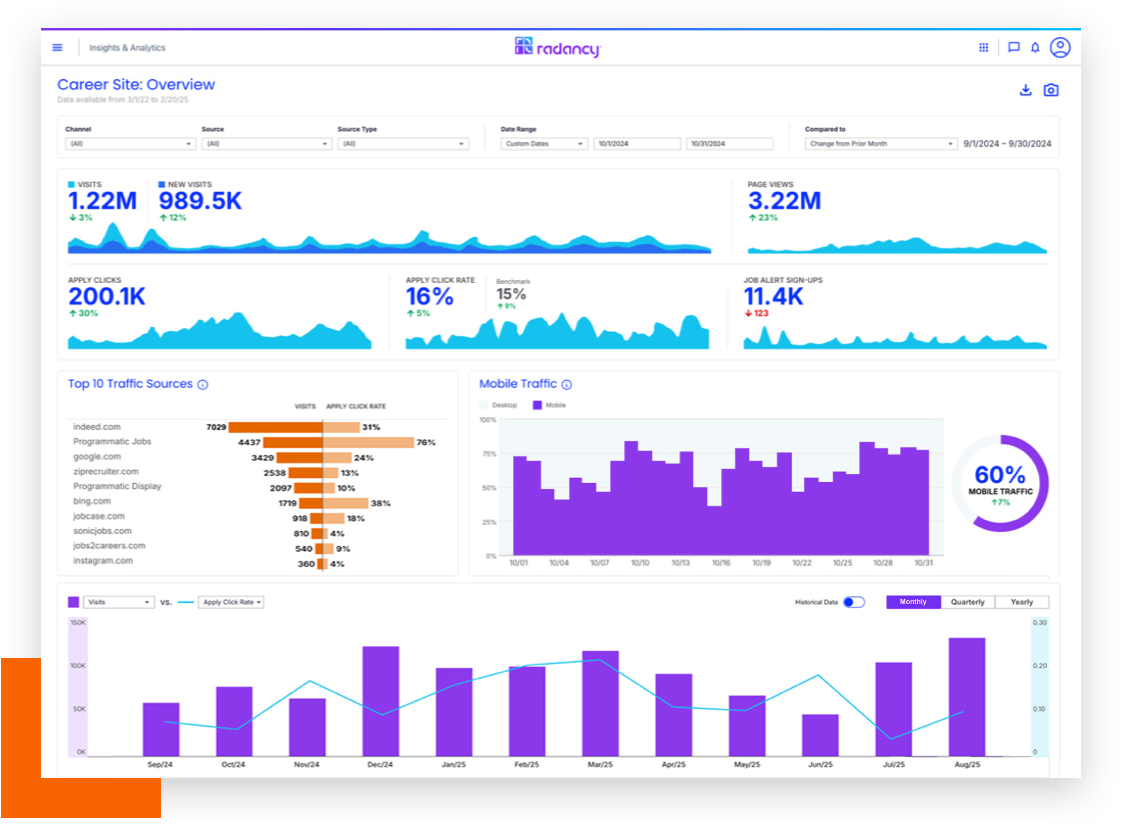Click the Insights & Analytics label
This screenshot has height=830, width=1122.
tap(127, 48)
